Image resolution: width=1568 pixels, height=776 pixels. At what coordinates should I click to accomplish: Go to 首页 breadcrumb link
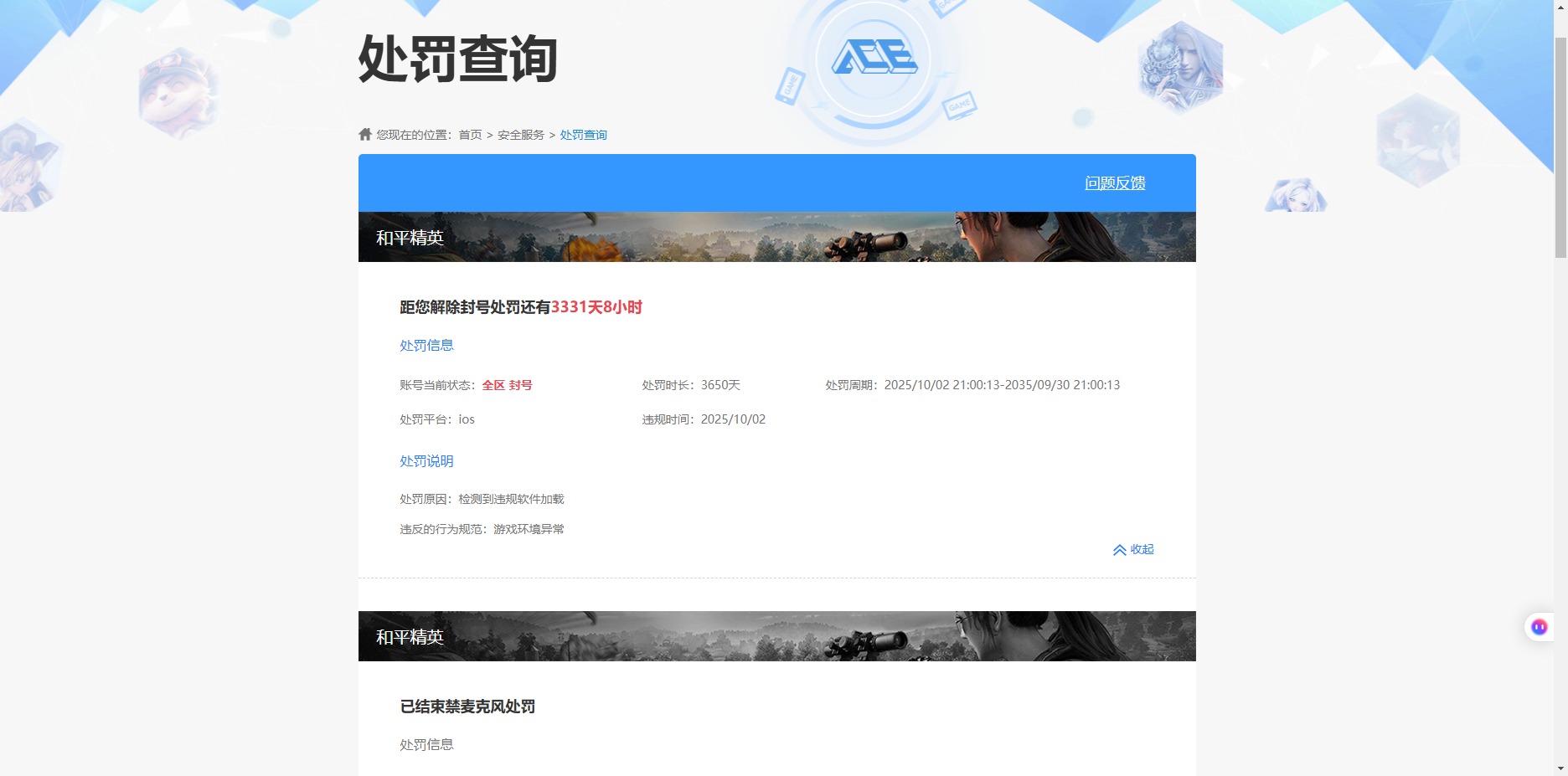click(470, 135)
